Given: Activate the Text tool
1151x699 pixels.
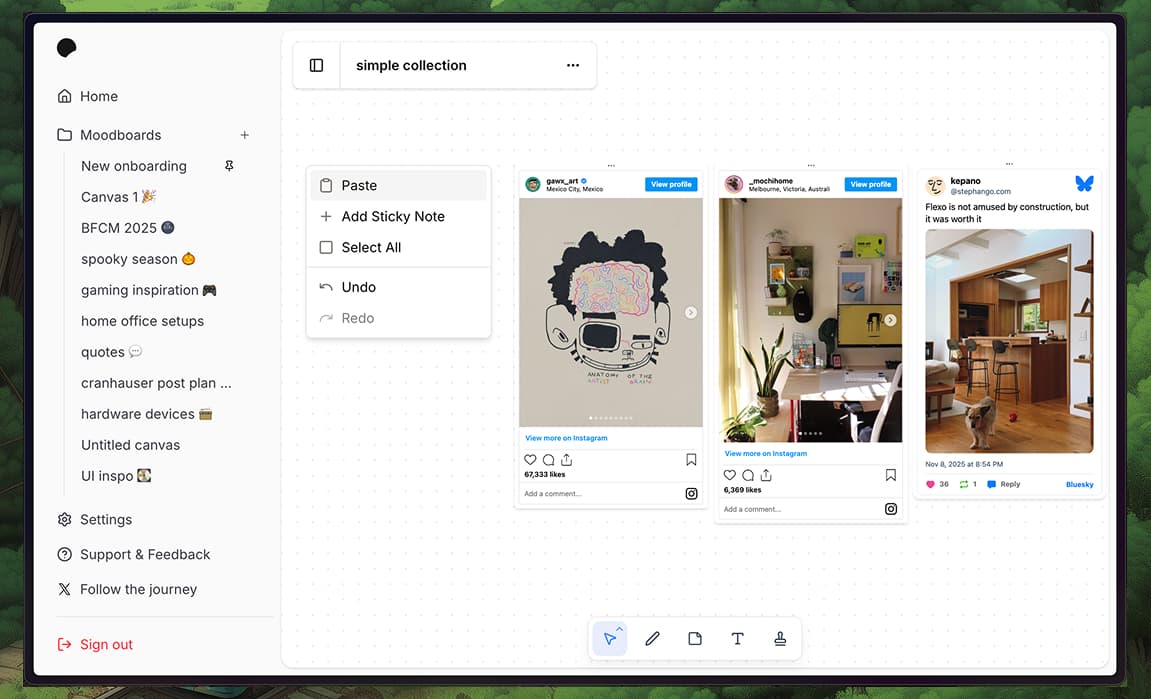Looking at the screenshot, I should (x=737, y=638).
